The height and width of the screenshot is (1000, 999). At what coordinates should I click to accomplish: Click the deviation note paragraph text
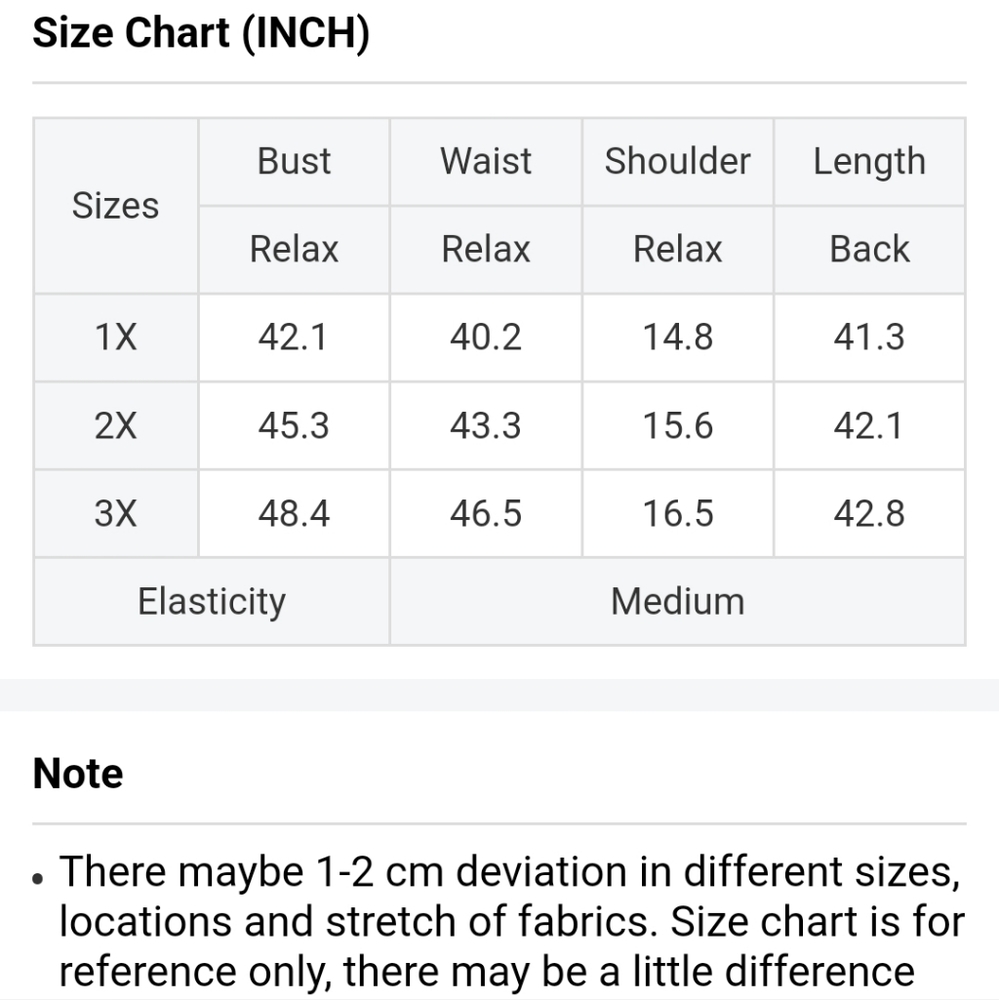point(512,922)
